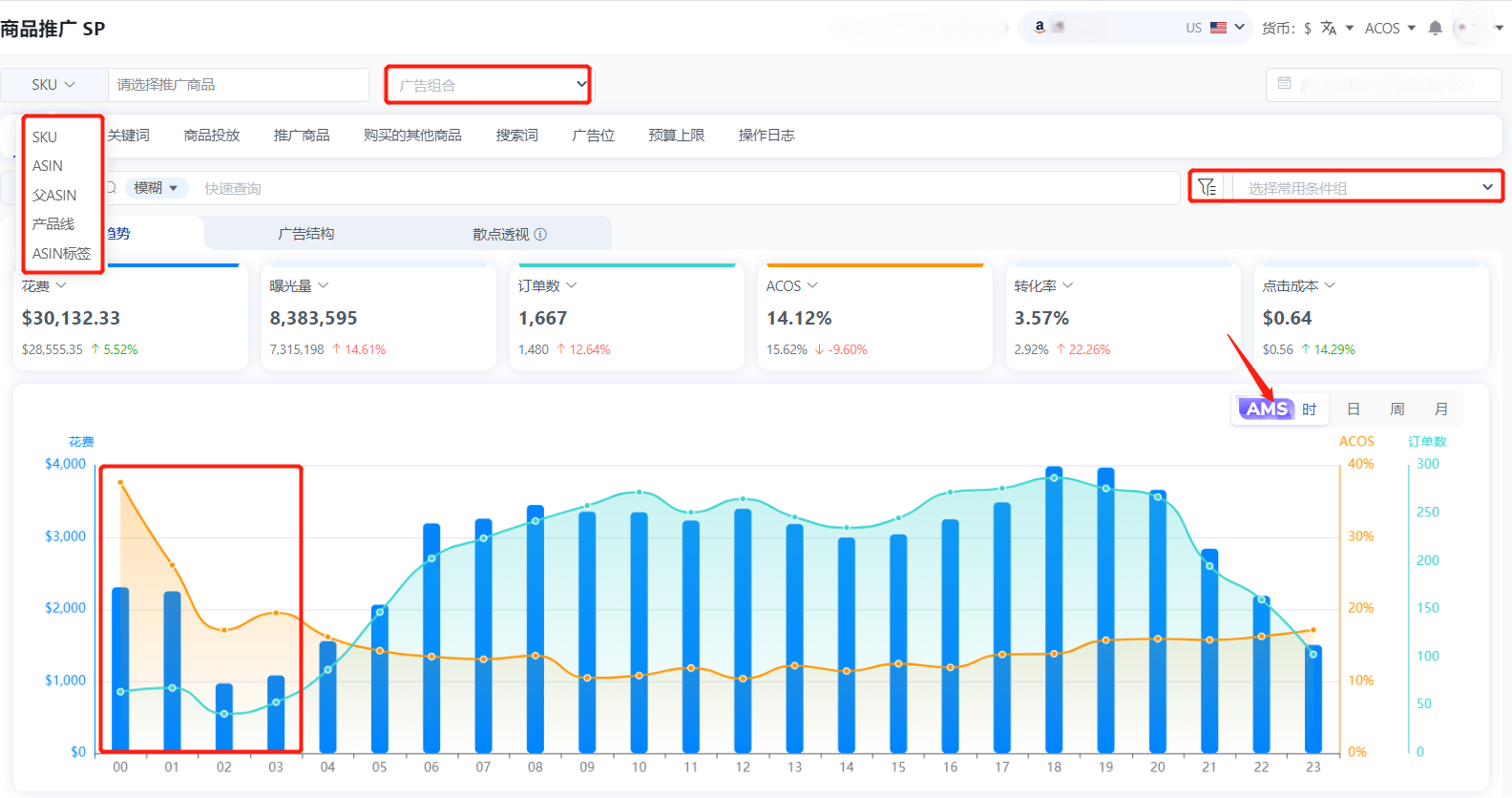Switch to the 购买的其他商品 tab
This screenshot has width=1512, height=798.
coord(412,136)
